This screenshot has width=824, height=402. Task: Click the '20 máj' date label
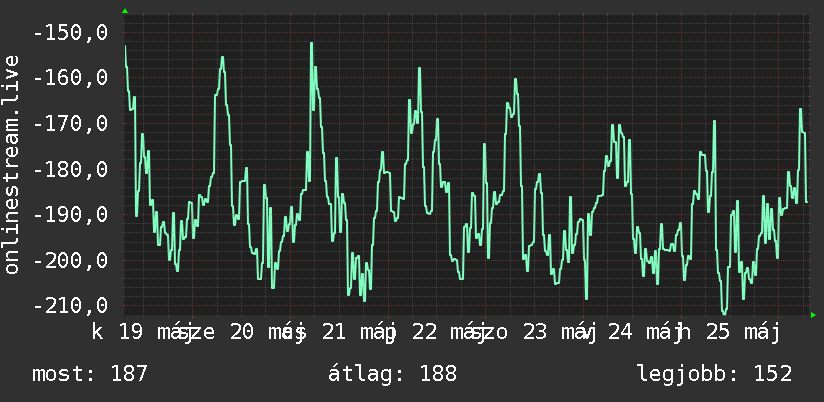[269, 334]
